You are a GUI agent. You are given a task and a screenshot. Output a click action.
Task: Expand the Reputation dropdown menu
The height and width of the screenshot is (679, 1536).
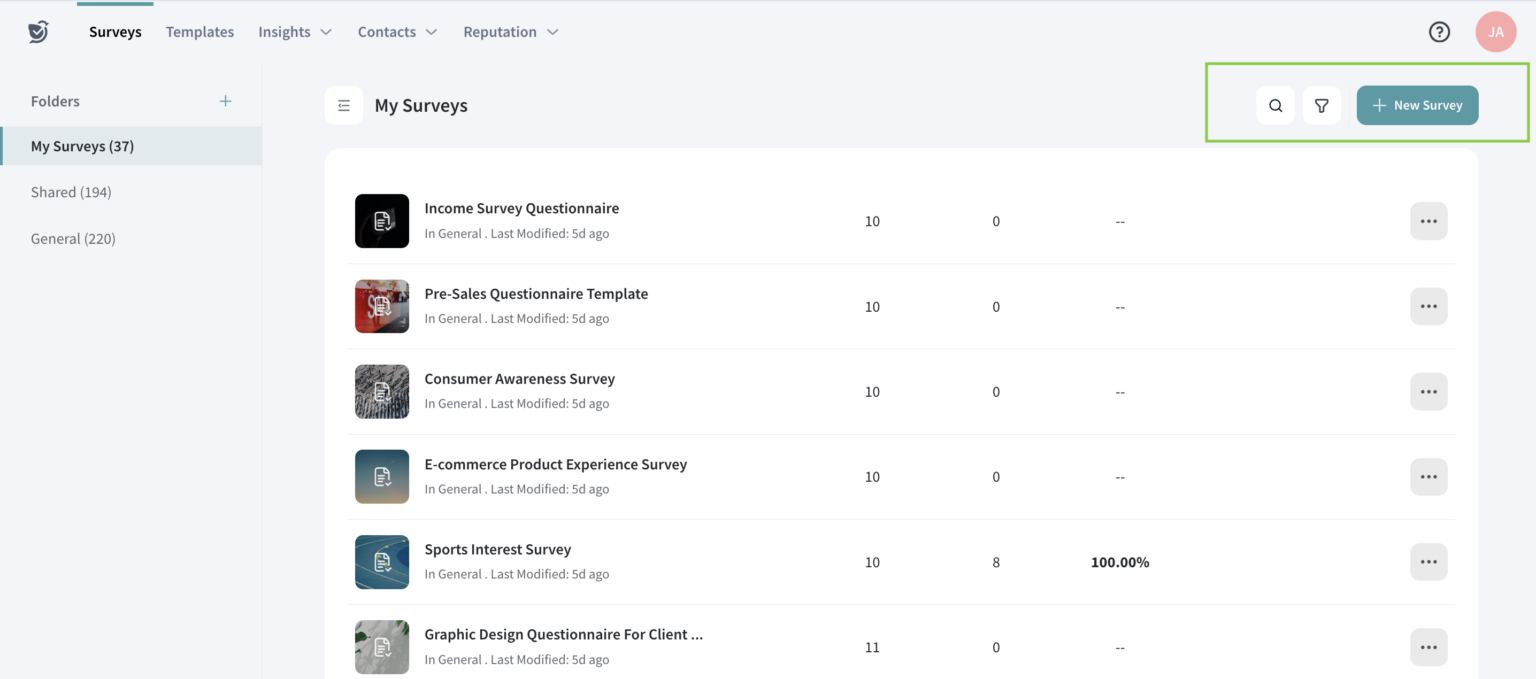click(x=510, y=32)
